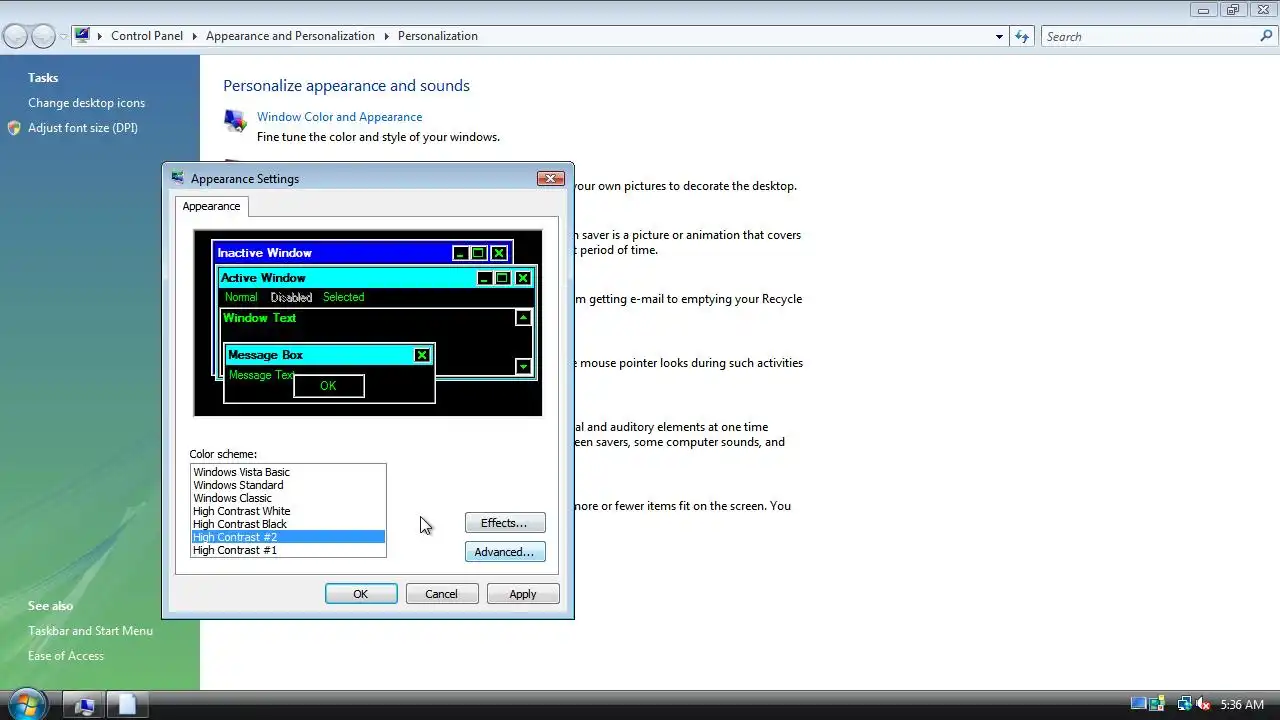
Task: Expand the arrow after Appearance and Personalization
Action: tap(387, 36)
